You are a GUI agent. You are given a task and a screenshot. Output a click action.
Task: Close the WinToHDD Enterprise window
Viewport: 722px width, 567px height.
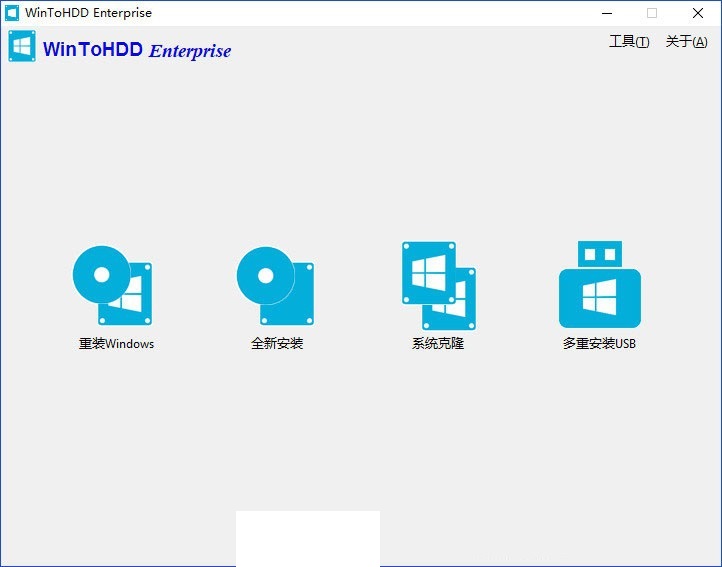pos(698,13)
